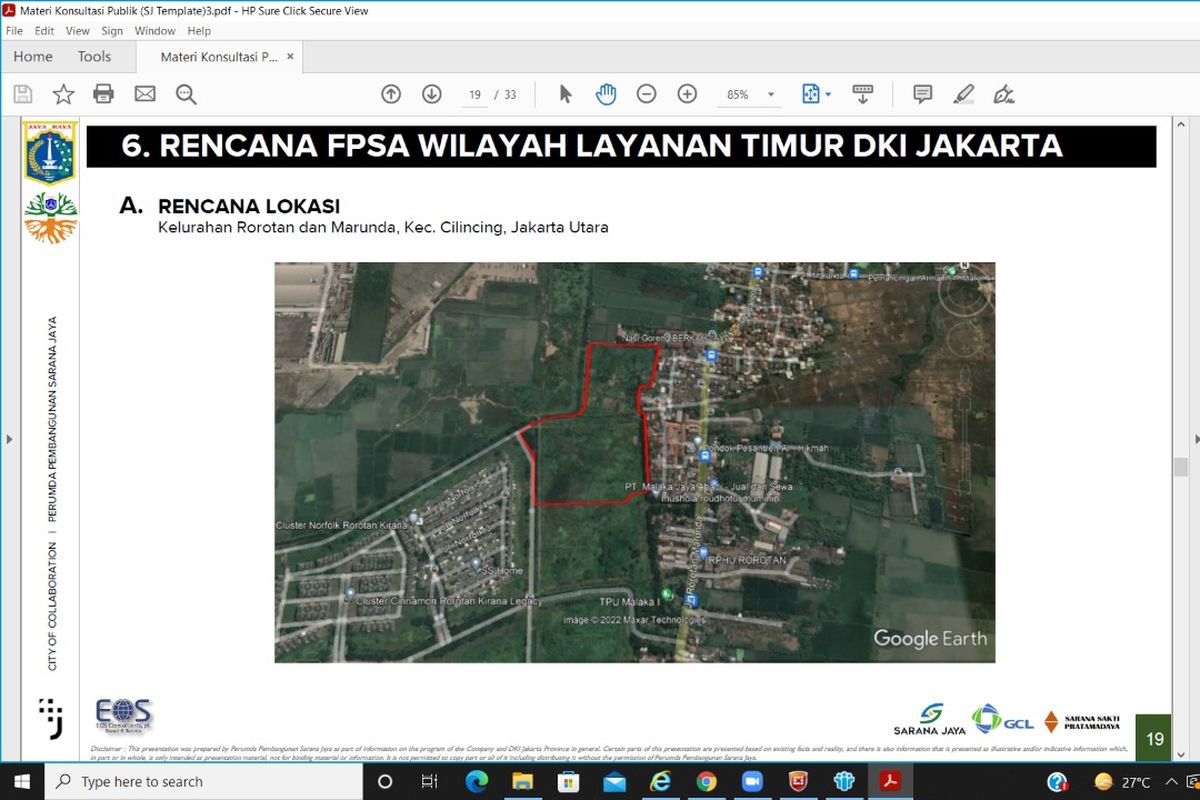Expand the left navigation pane arrow
Screen dimensions: 1200x800
pyautogui.click(x=9, y=439)
